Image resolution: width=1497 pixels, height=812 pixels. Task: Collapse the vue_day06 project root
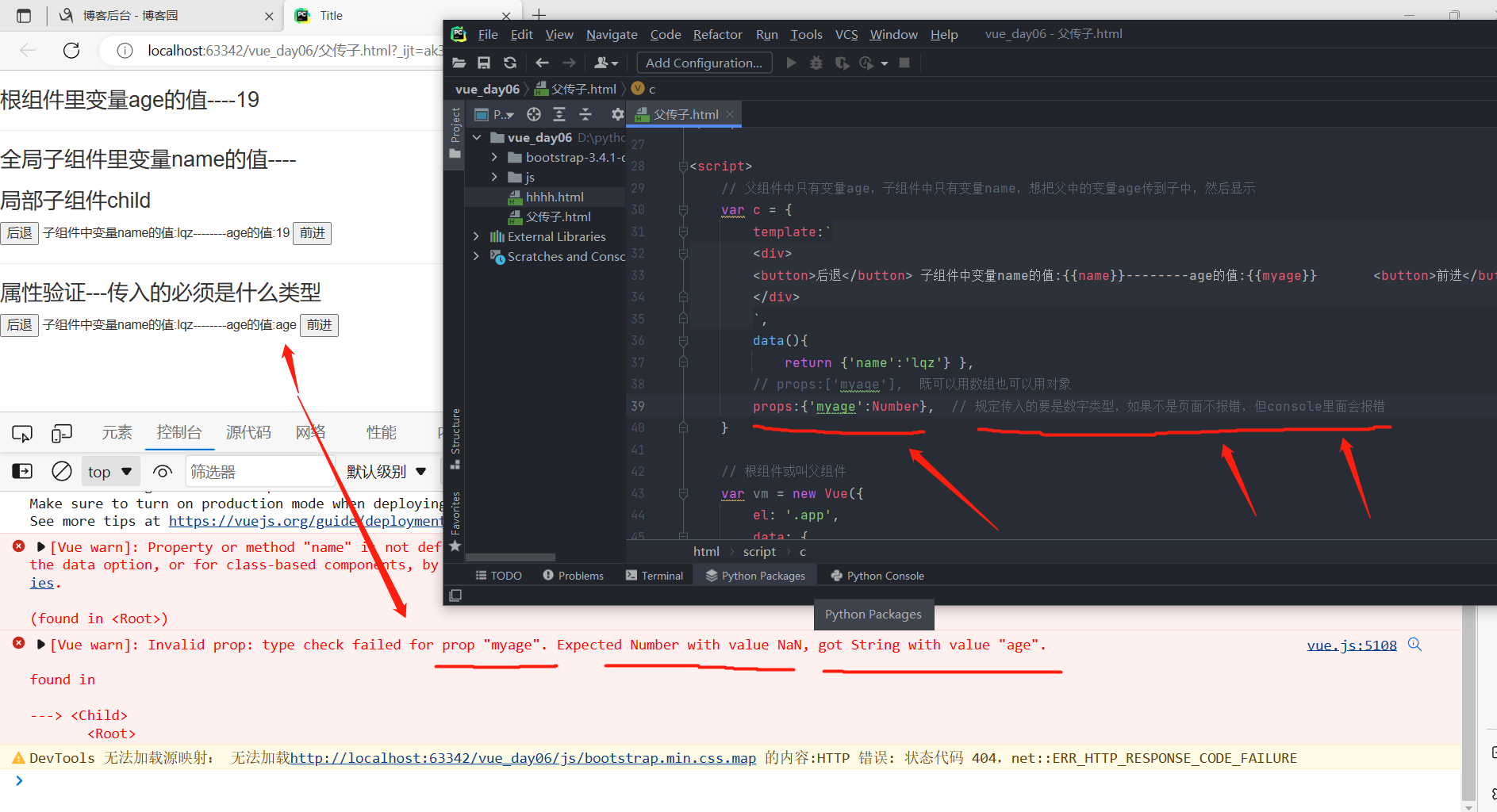tap(477, 138)
